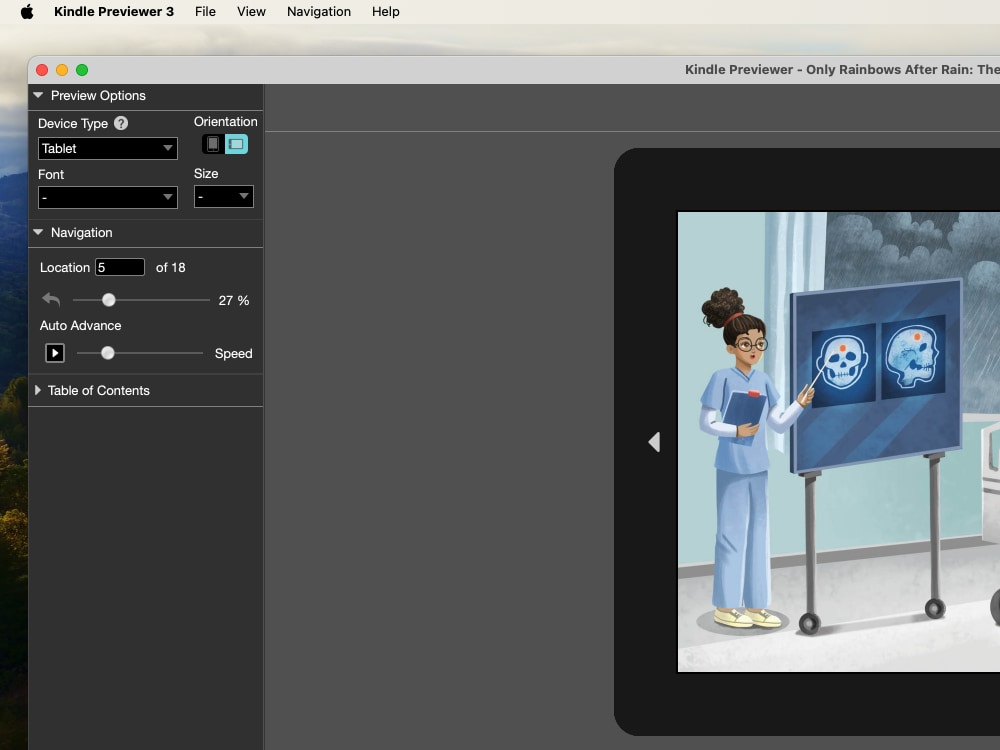Viewport: 1000px width, 750px height.
Task: Maximize the Kindle Previewer window
Action: pyautogui.click(x=82, y=70)
